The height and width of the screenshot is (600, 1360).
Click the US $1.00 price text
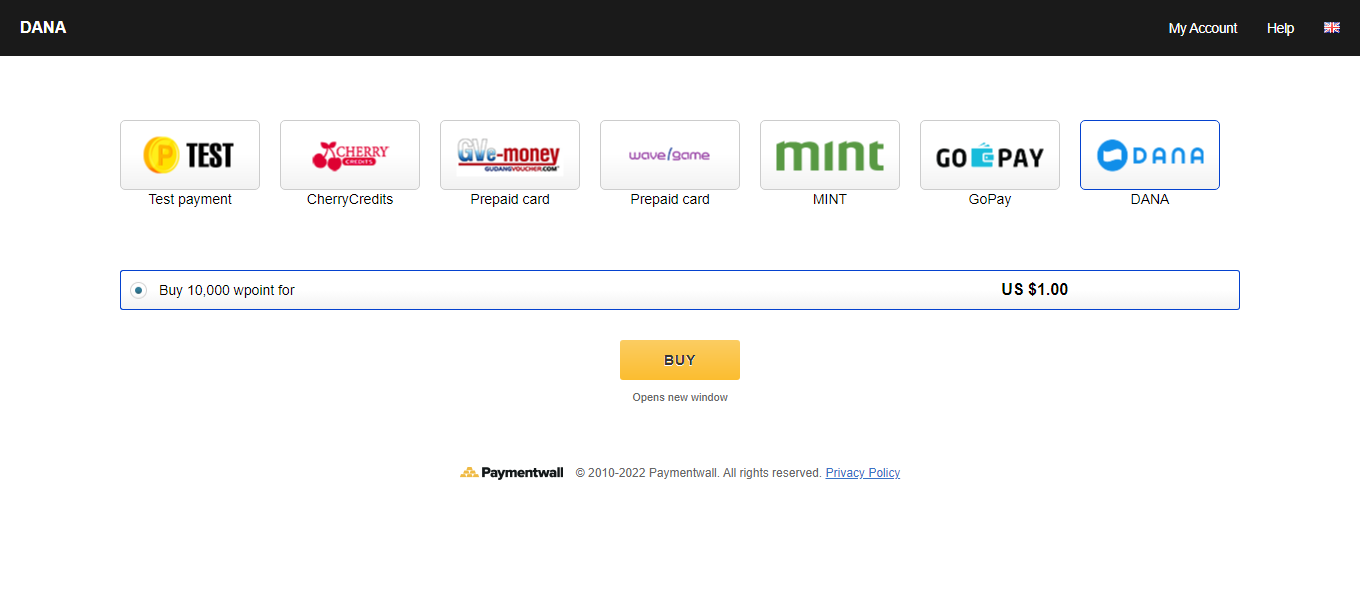point(1034,290)
